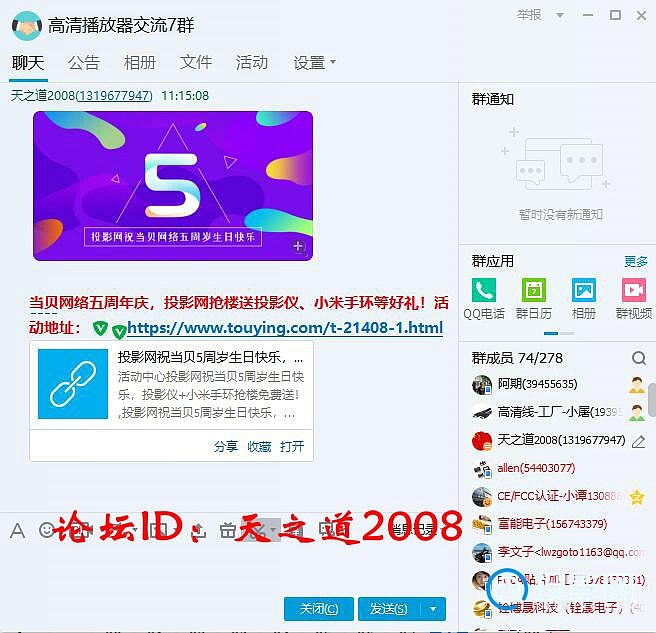
Task: Open the emoji smiley picker
Action: 46,530
